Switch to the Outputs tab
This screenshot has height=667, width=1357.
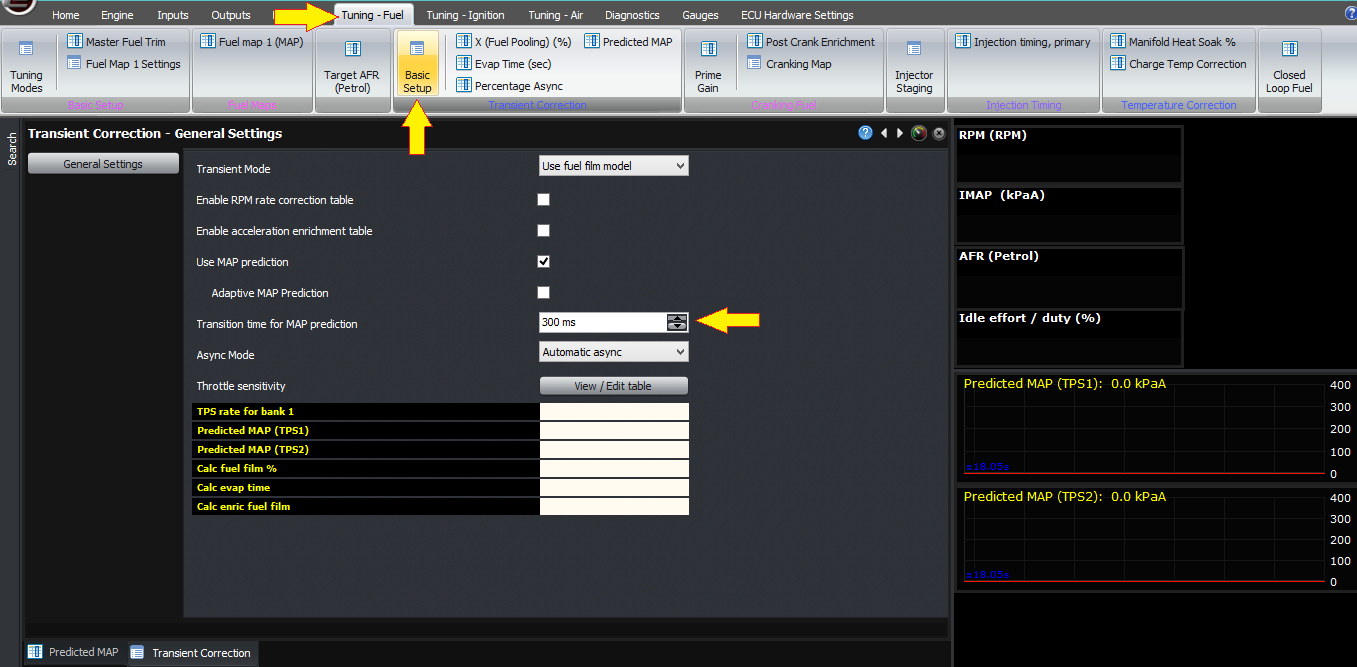coord(231,15)
